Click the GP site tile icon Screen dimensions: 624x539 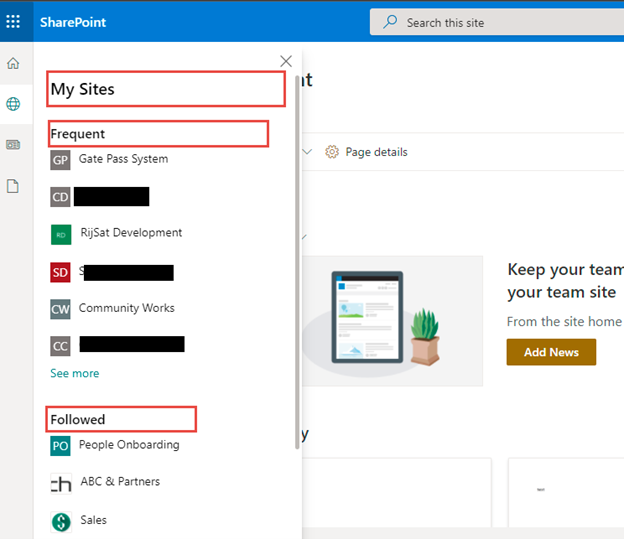coord(60,160)
